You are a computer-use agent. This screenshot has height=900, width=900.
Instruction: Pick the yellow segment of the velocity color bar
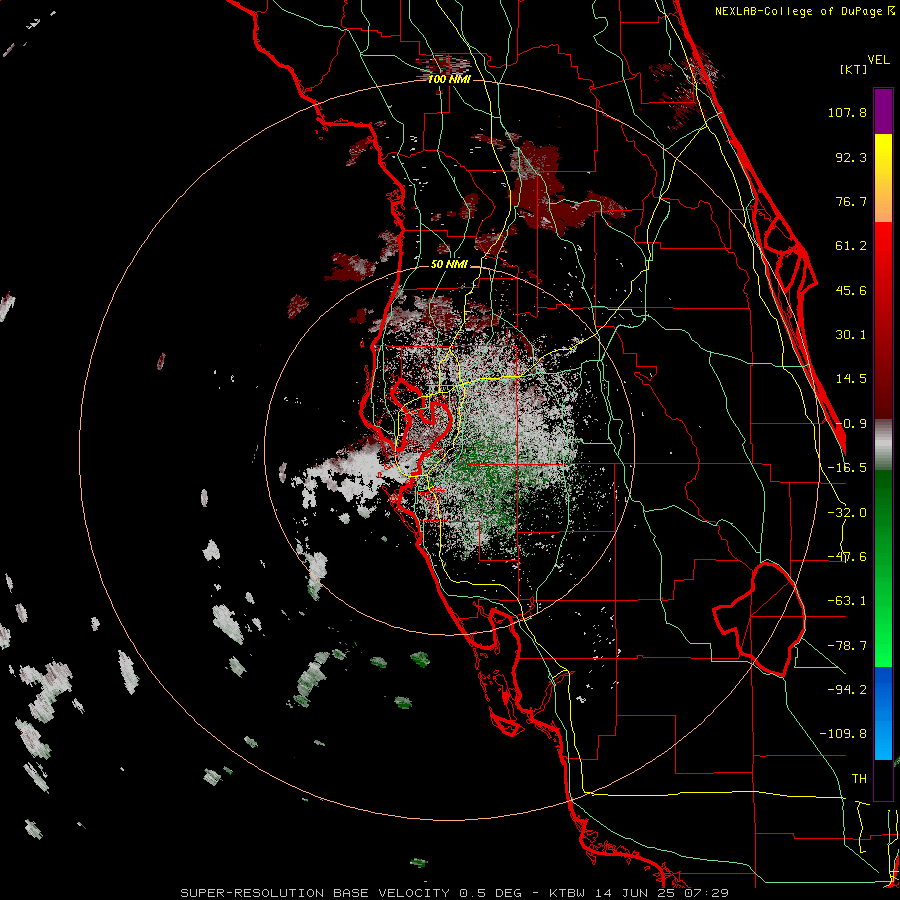(x=883, y=178)
